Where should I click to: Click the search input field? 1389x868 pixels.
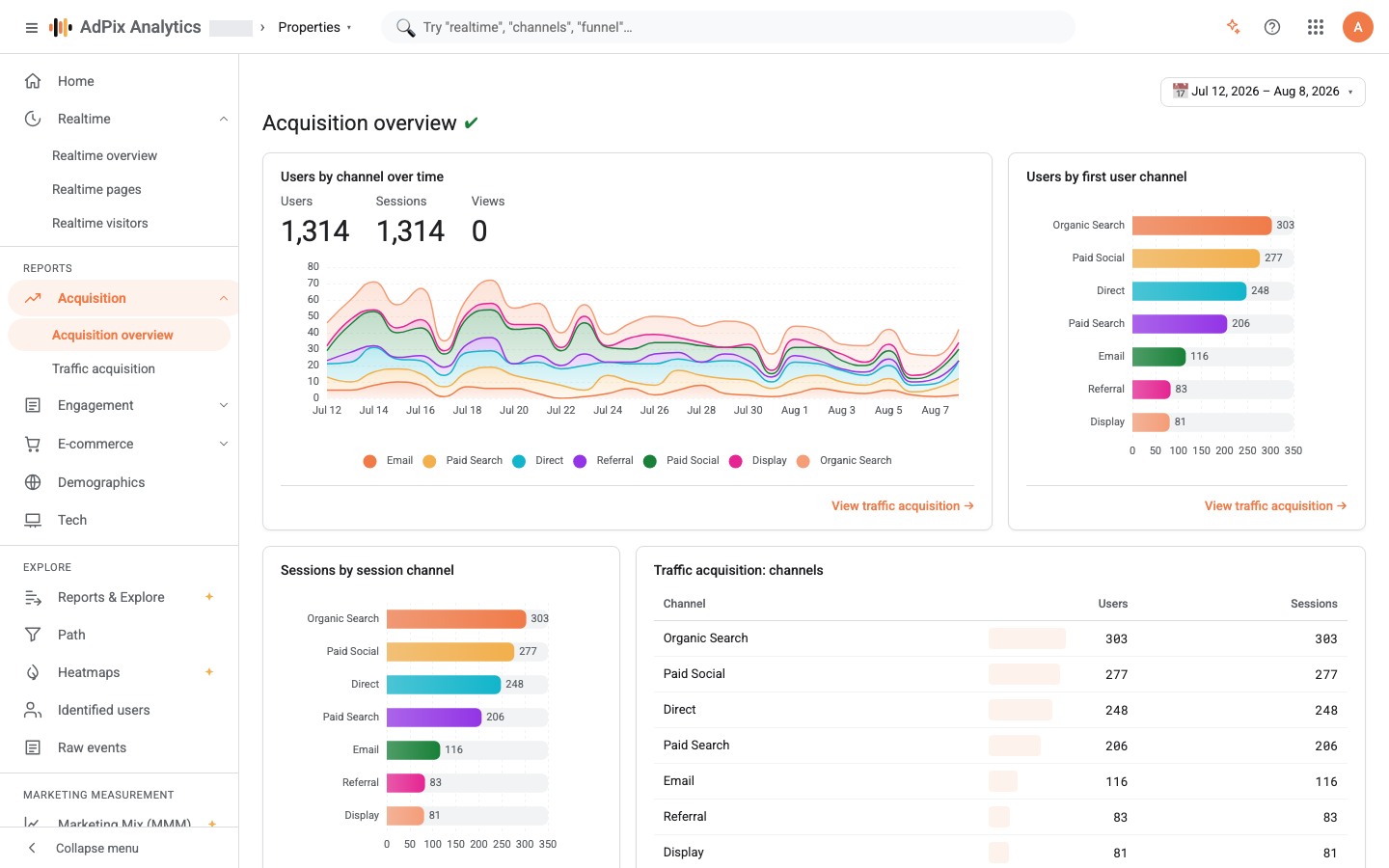click(x=728, y=27)
